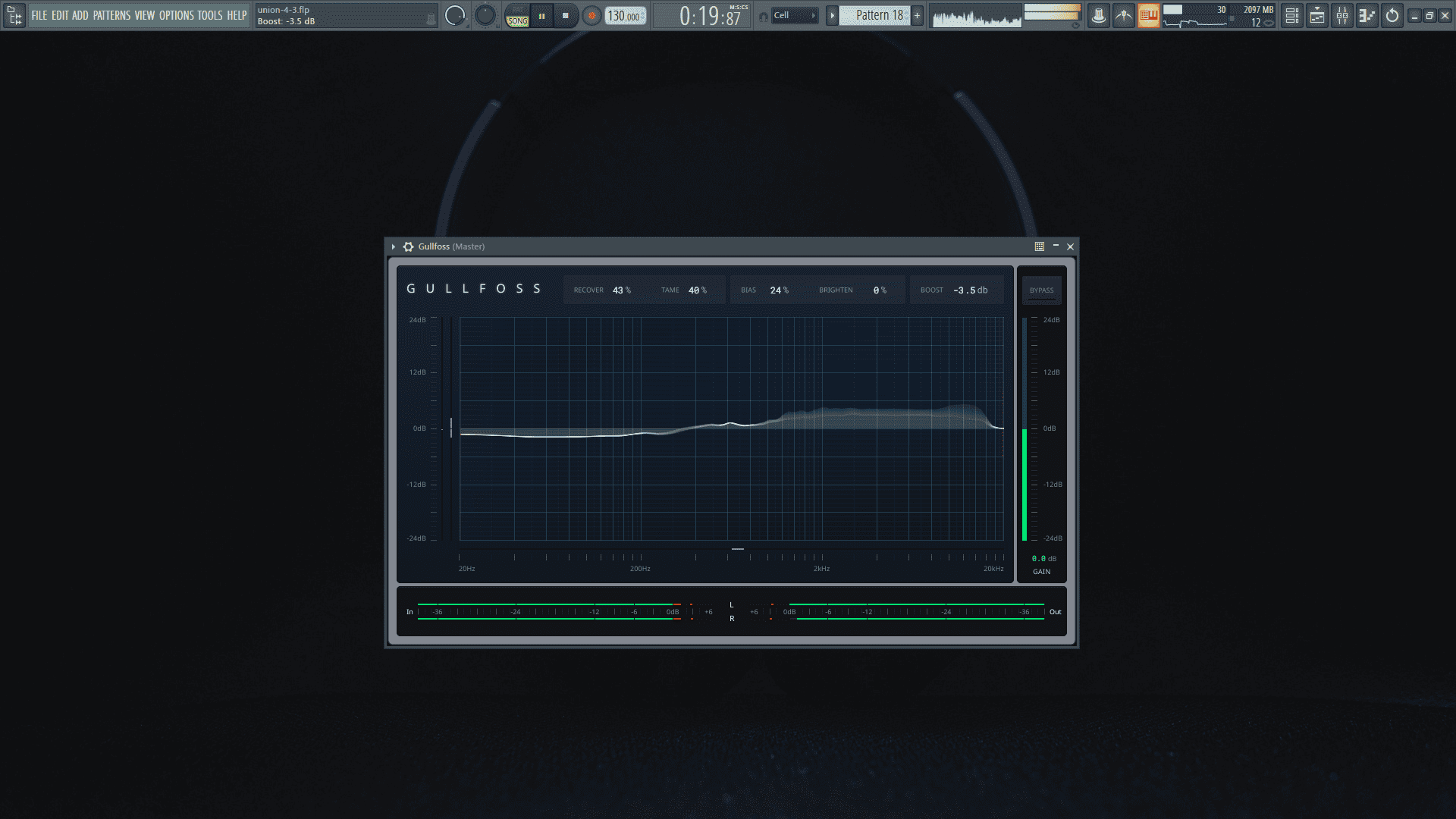Click the master pitch knob in toolbar
1456x819 pixels.
coord(485,15)
